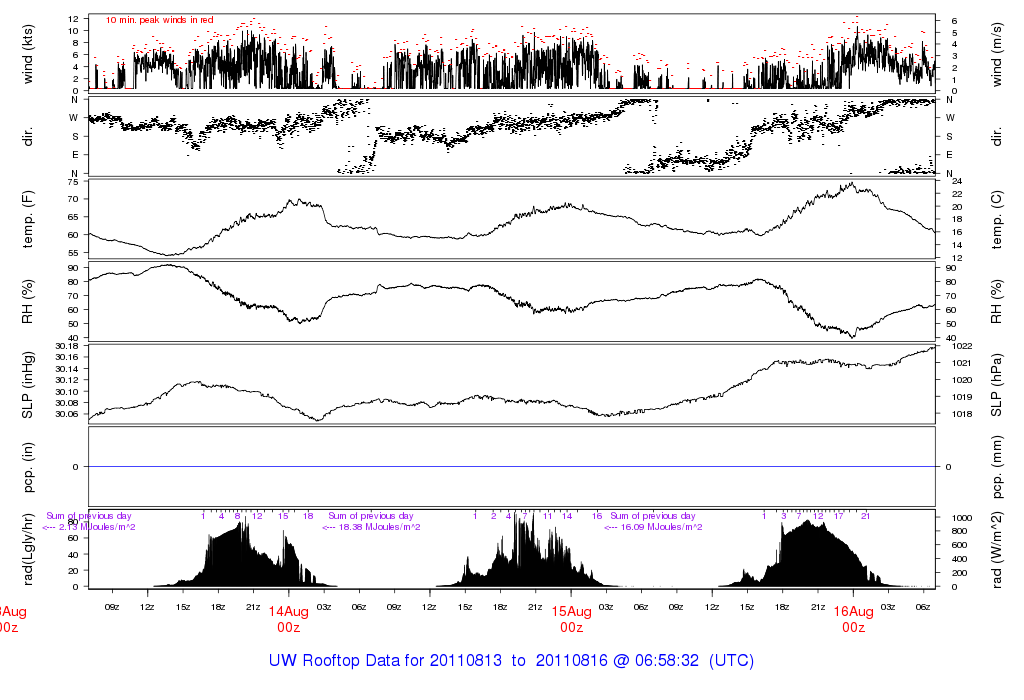
Task: Click the 'pcp. (in)' axis label
Action: tap(27, 466)
